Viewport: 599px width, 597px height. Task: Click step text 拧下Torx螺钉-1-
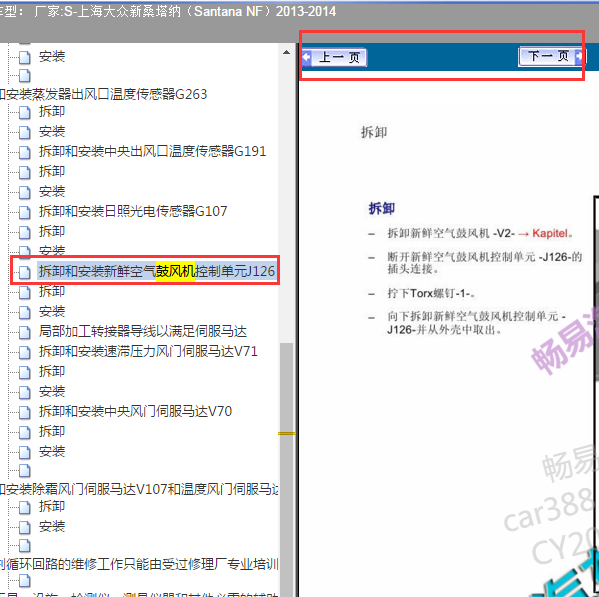(431, 293)
